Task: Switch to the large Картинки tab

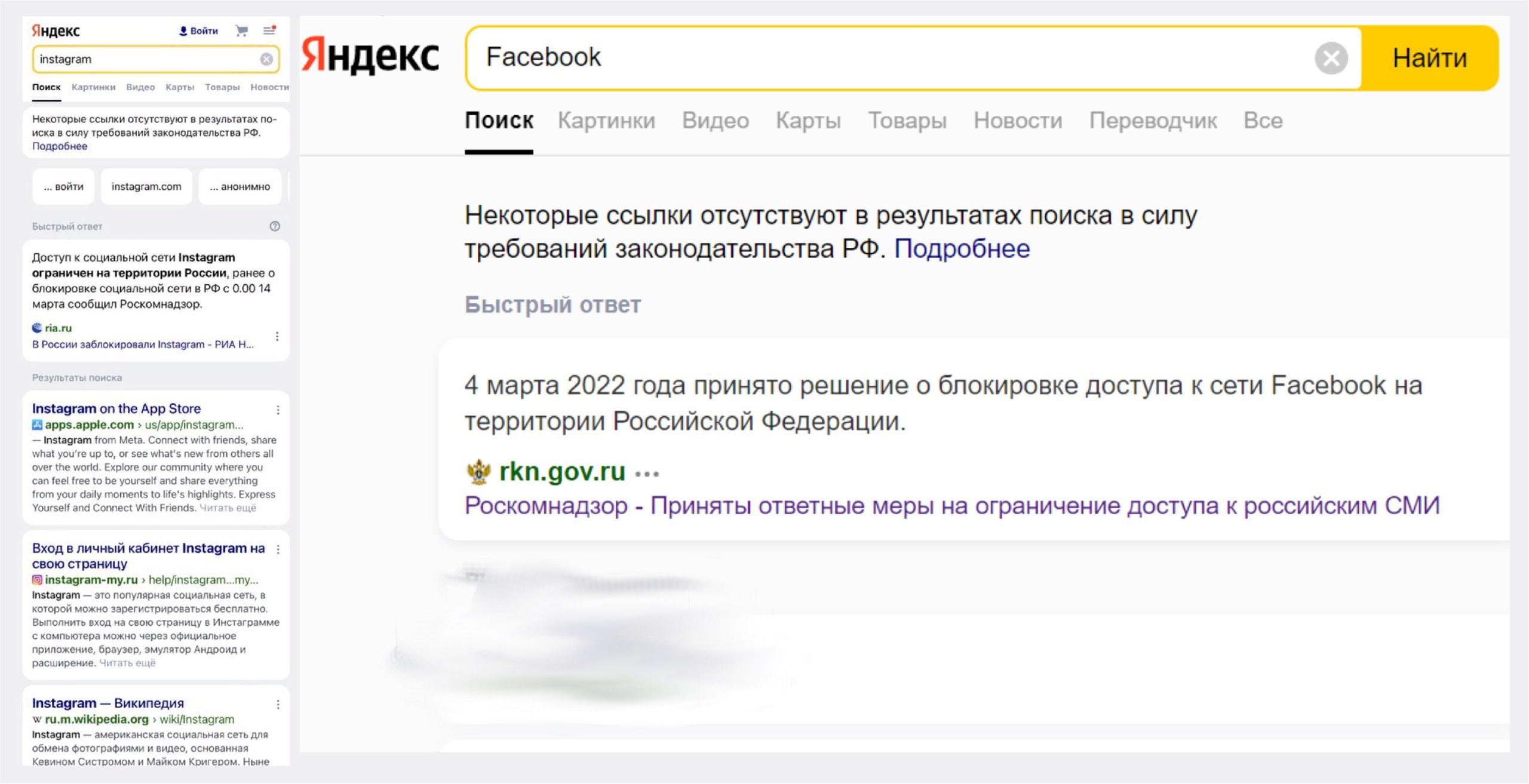Action: (606, 121)
